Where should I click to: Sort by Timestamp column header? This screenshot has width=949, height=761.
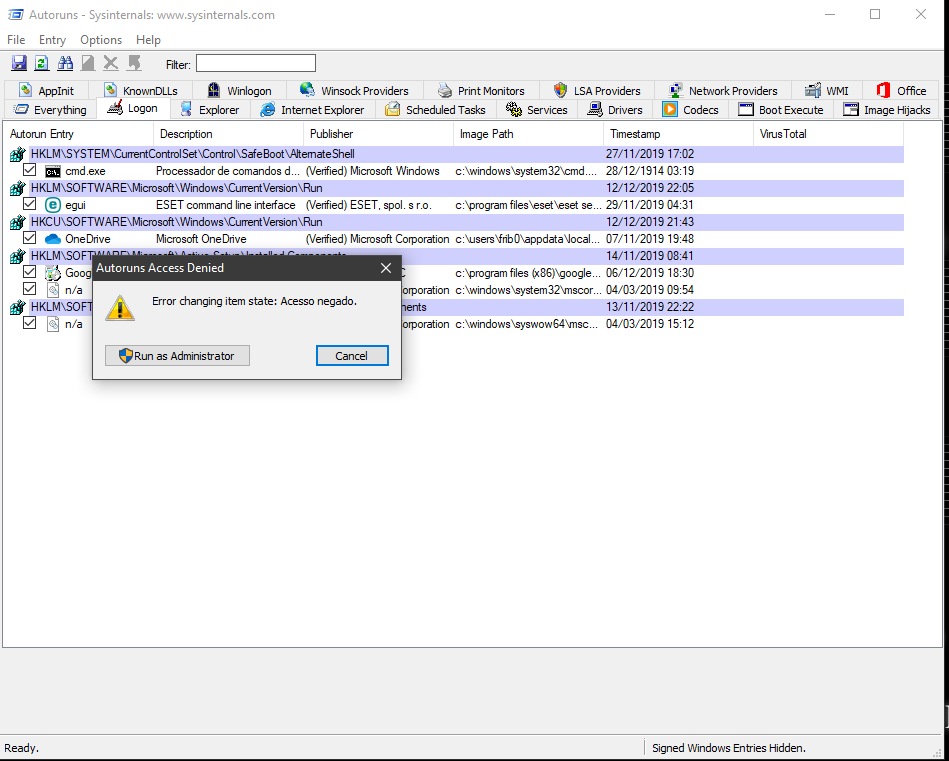[x=678, y=134]
